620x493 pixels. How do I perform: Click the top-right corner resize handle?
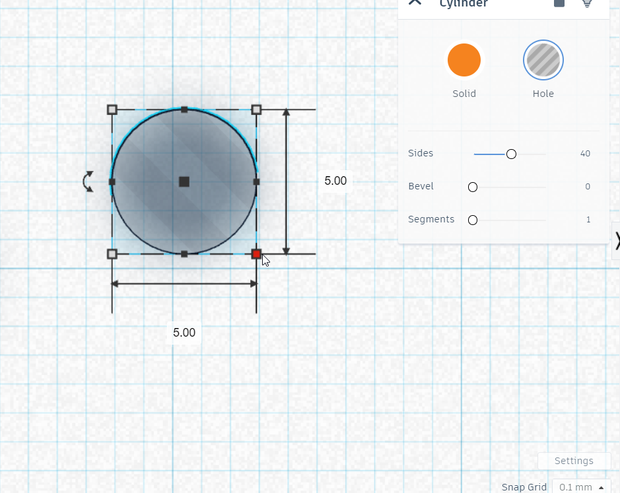click(256, 110)
